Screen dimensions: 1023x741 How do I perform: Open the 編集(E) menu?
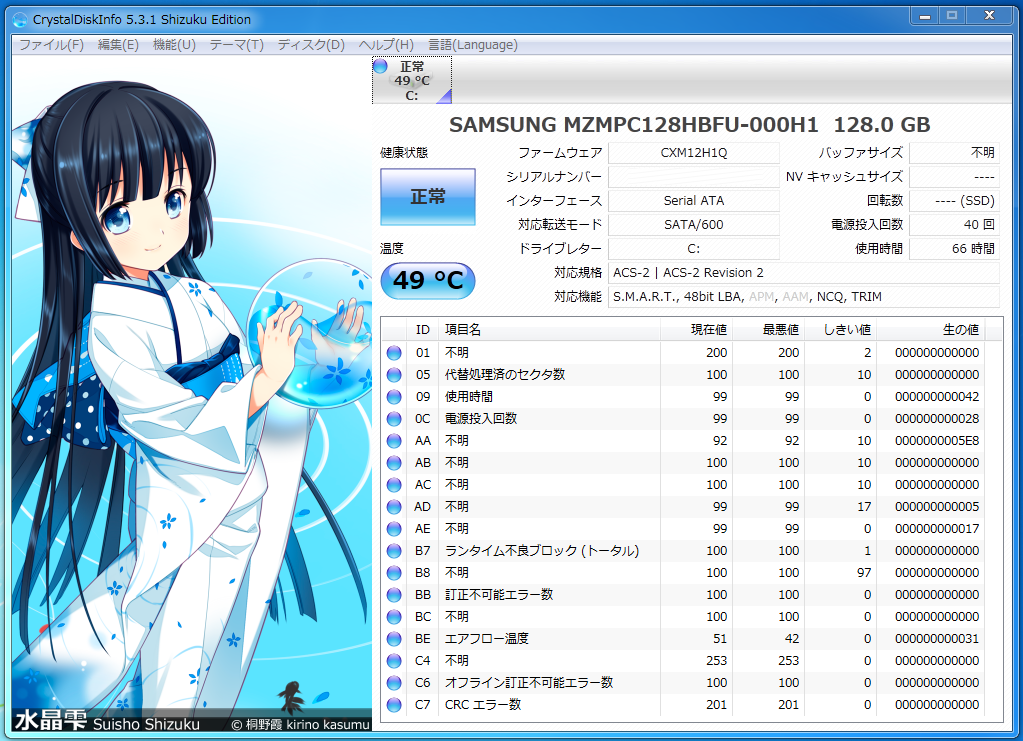point(117,45)
